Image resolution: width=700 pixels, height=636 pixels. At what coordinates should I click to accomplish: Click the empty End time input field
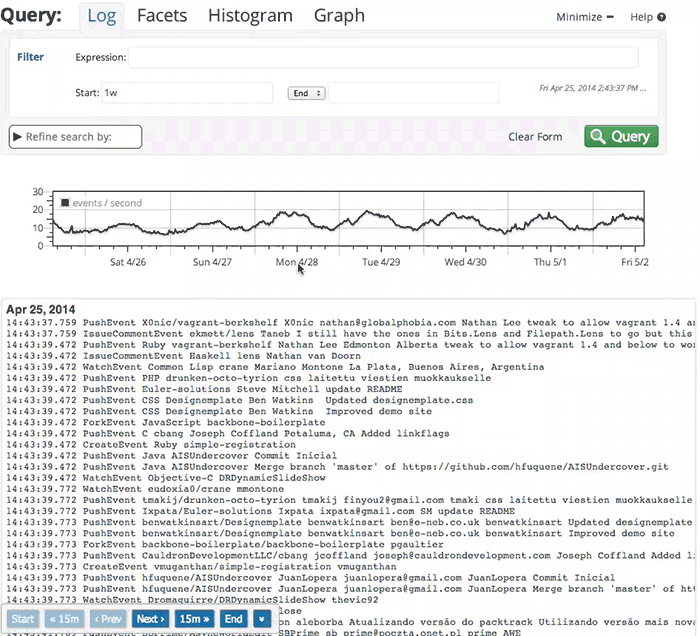(x=413, y=93)
